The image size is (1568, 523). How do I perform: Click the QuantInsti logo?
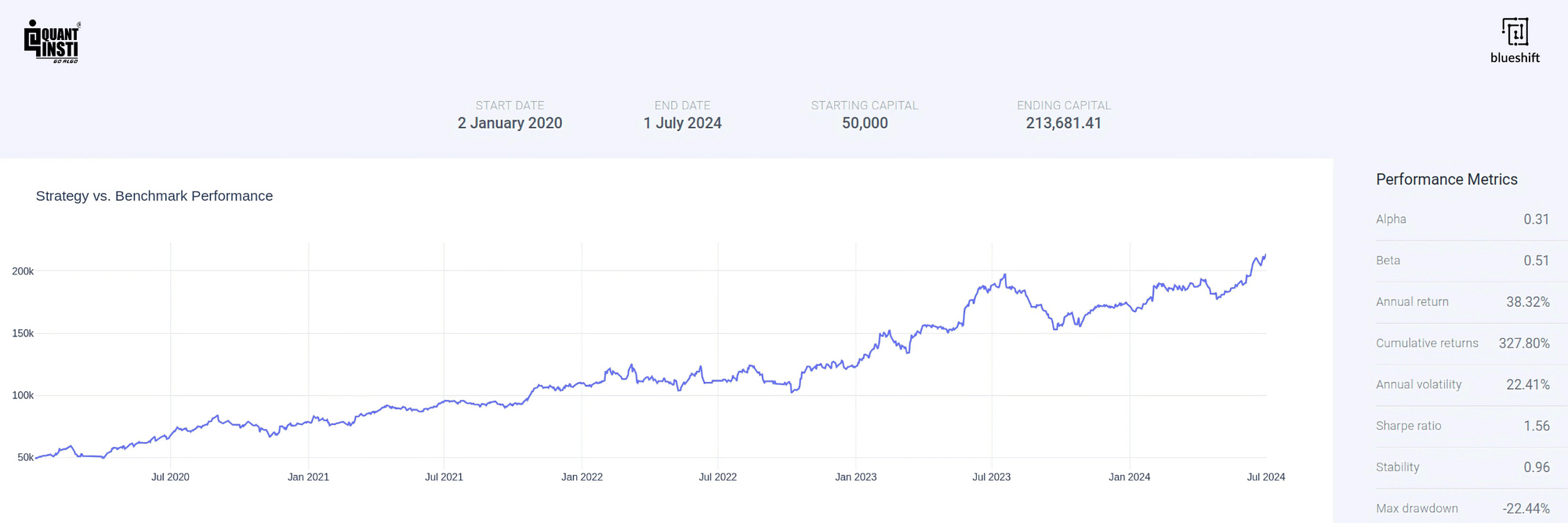point(52,42)
